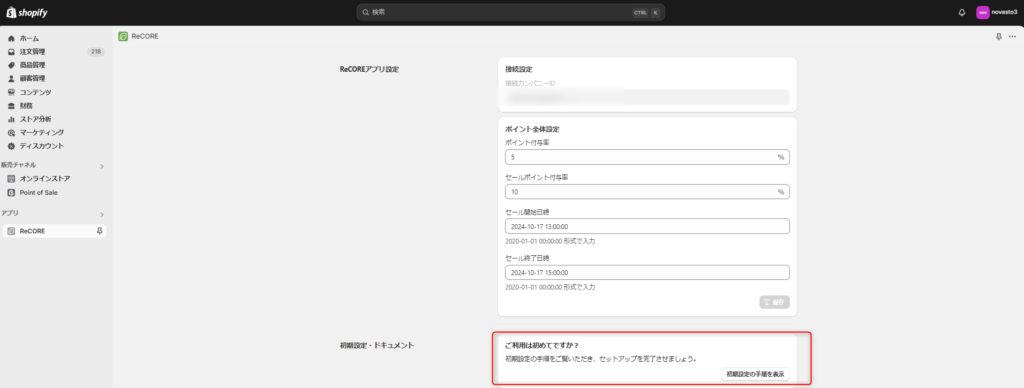The width and height of the screenshot is (1024, 388).
Task: Click the ホーム house icon
Action: 11,39
